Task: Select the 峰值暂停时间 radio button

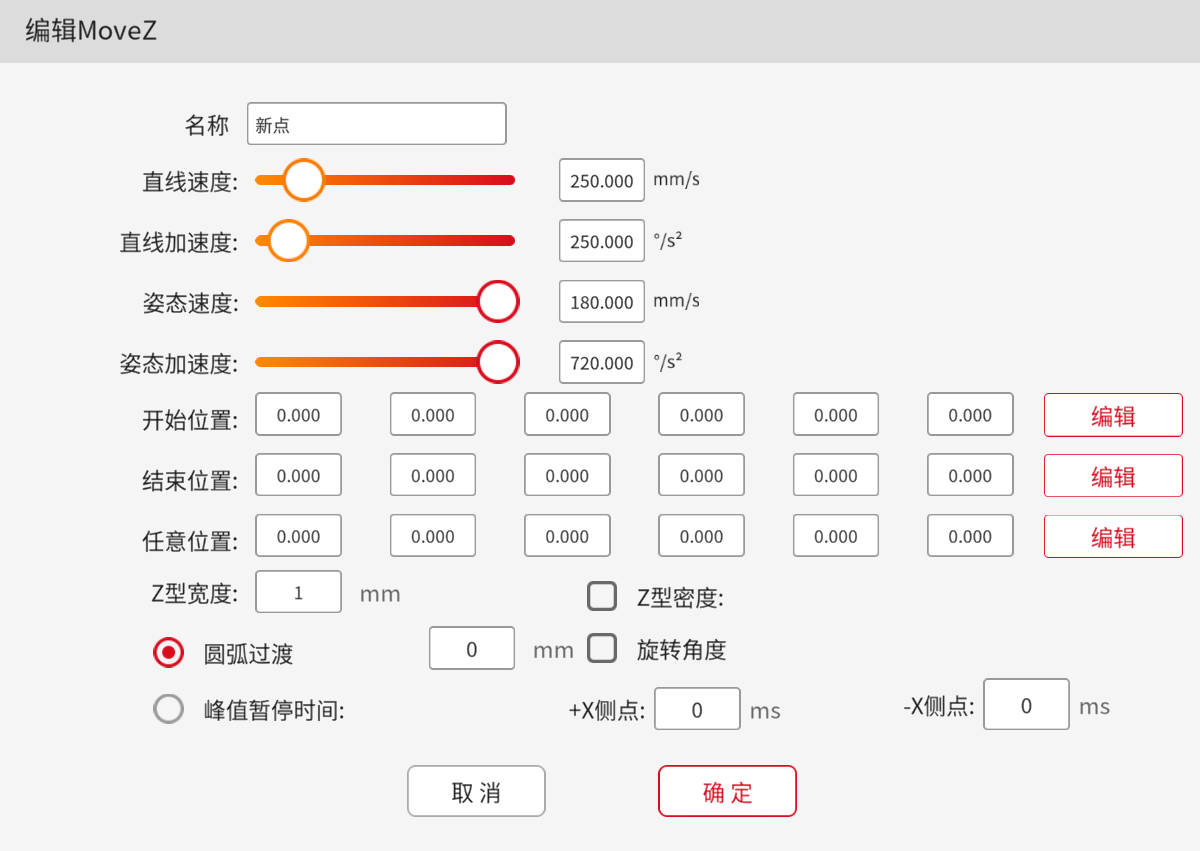Action: click(x=168, y=709)
